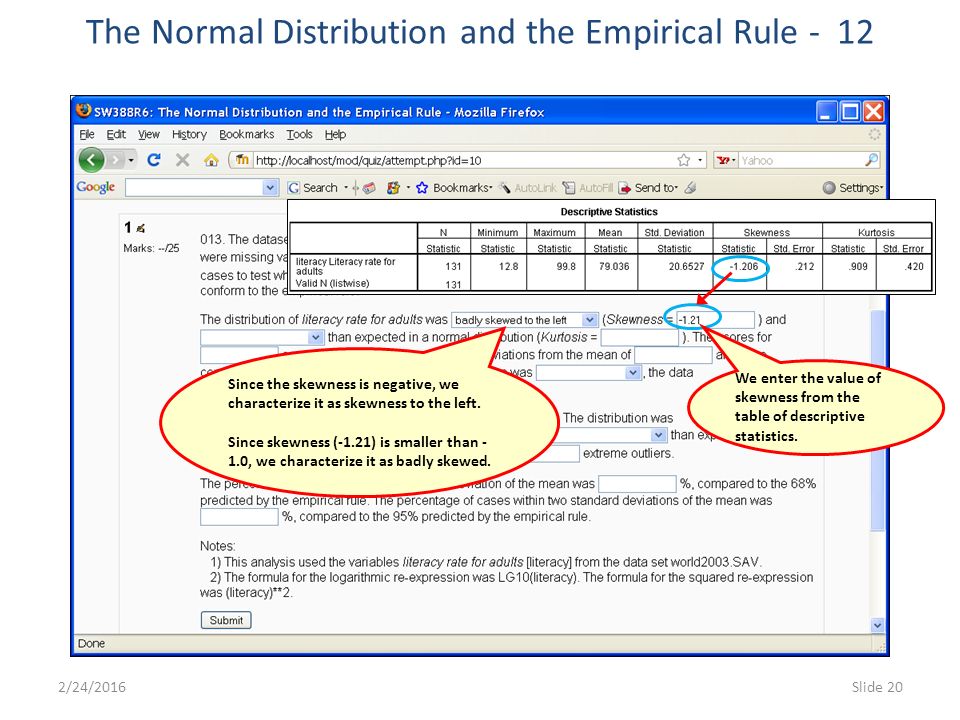Bookmark this page with the star icon
Viewport: 960px width, 720px height.
click(684, 160)
